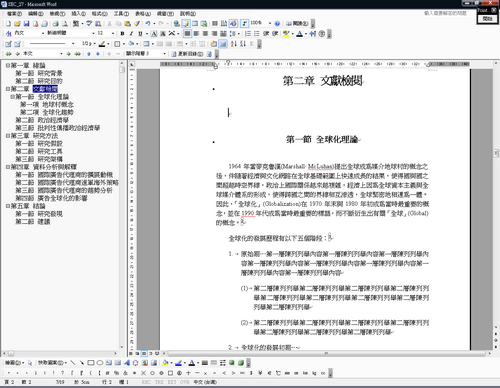Open the 格式 menu

point(100,14)
